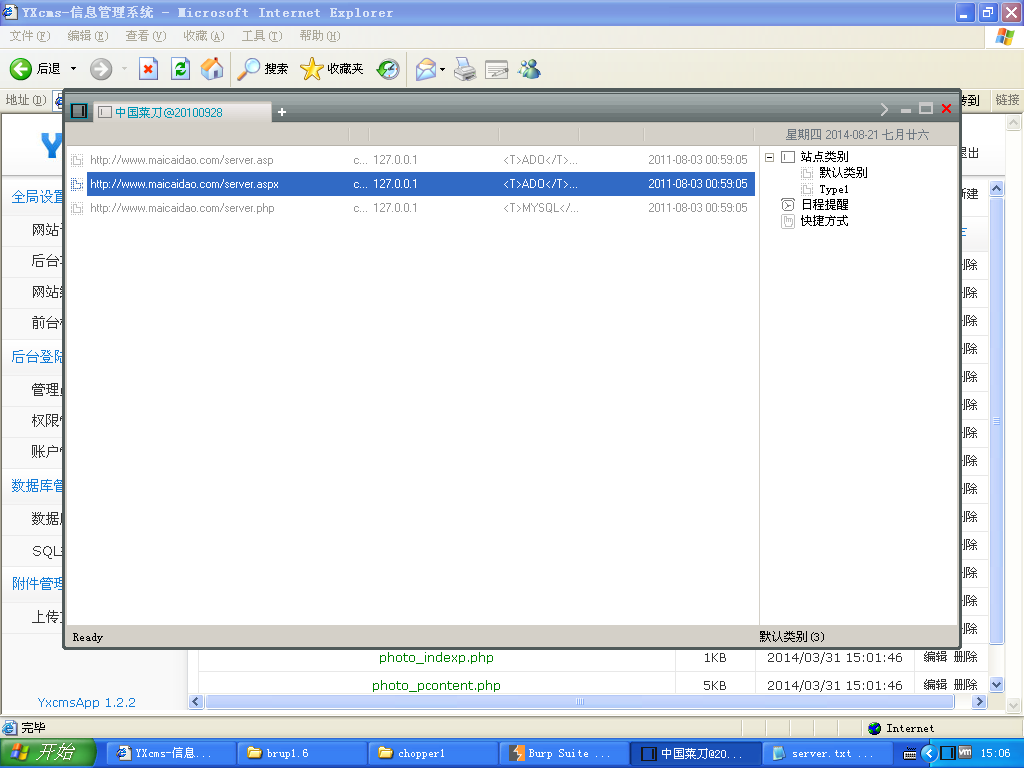Image resolution: width=1024 pixels, height=768 pixels.
Task: Open 日程提醒 tree item
Action: pyautogui.click(x=825, y=204)
